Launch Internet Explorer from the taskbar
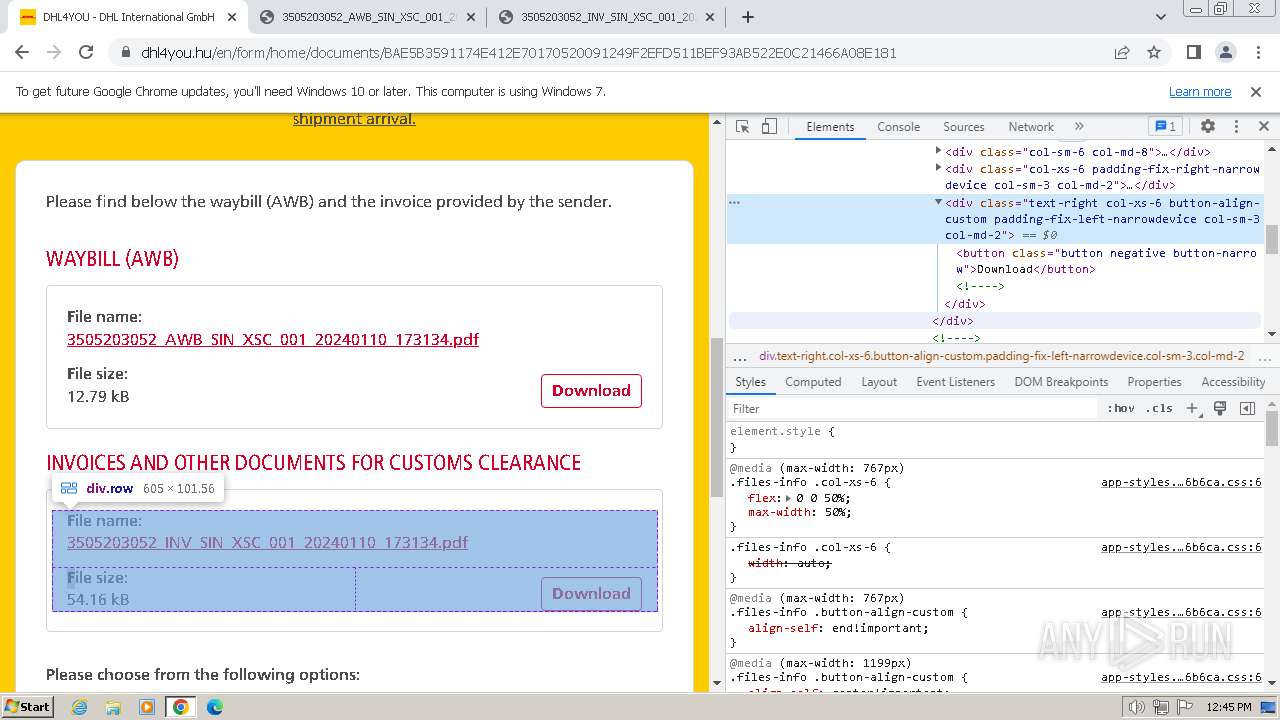This screenshot has height=720, width=1280. pos(79,707)
